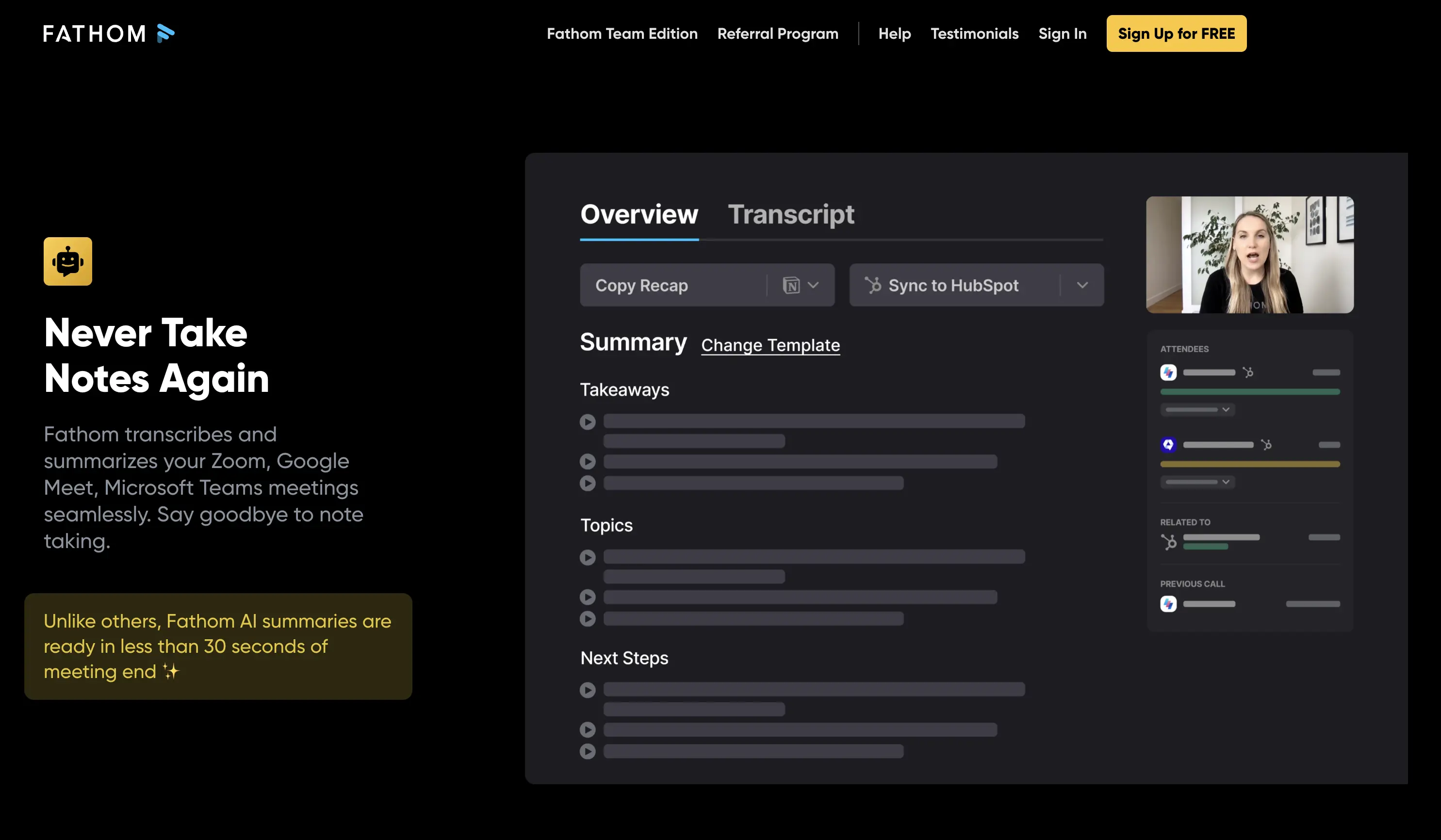The width and height of the screenshot is (1441, 840).
Task: Click the 'Topics' section heading
Action: 606,525
